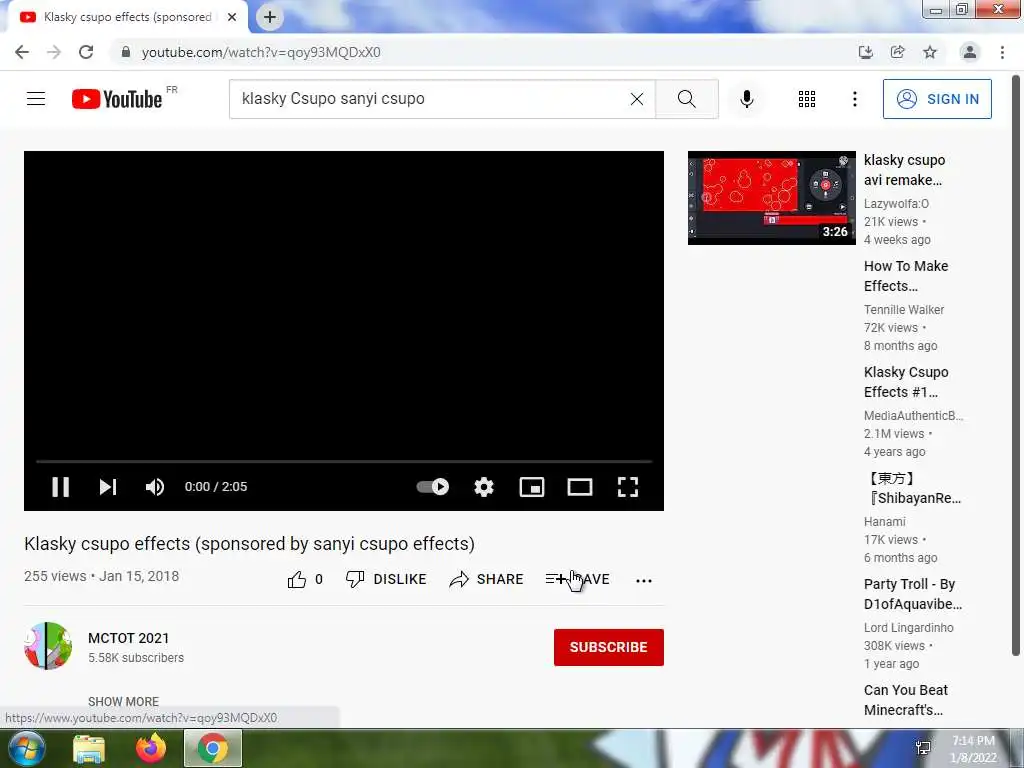Reload the current page
Screen dimensions: 1024x768
[86, 52]
